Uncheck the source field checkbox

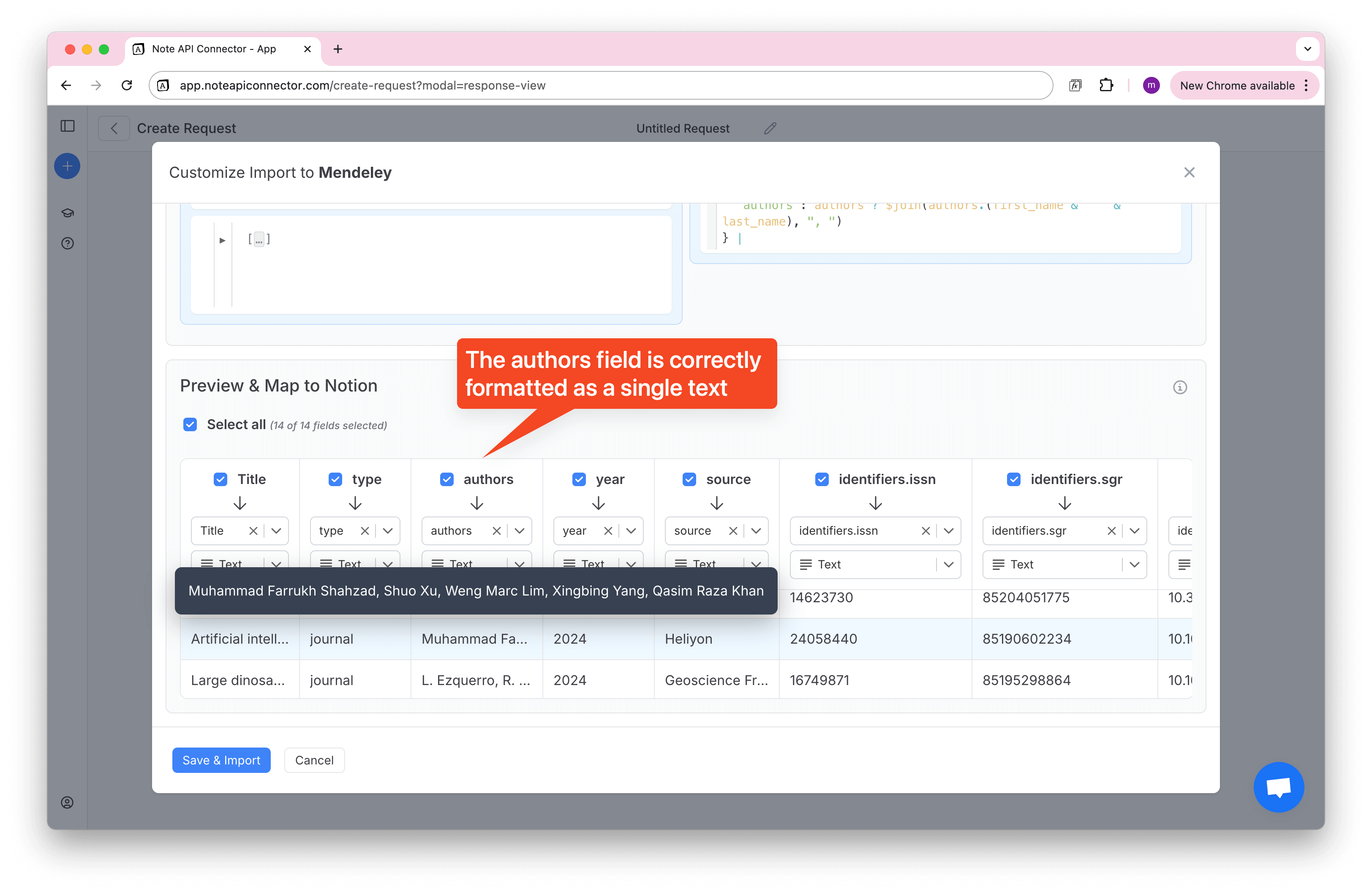tap(689, 479)
